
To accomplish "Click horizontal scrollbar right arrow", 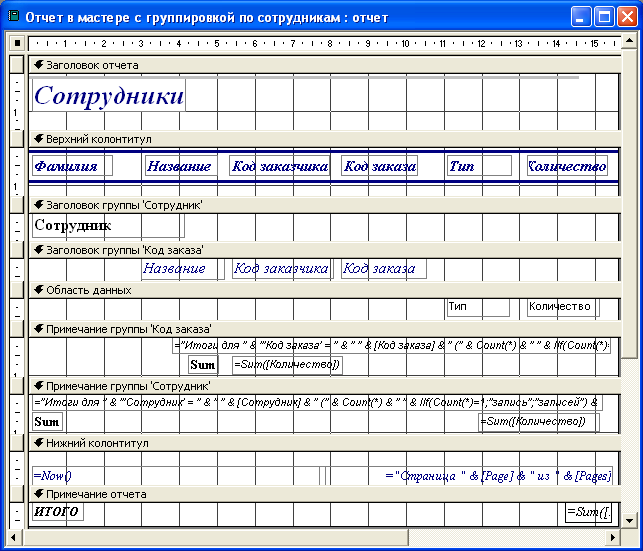I will pos(613,537).
